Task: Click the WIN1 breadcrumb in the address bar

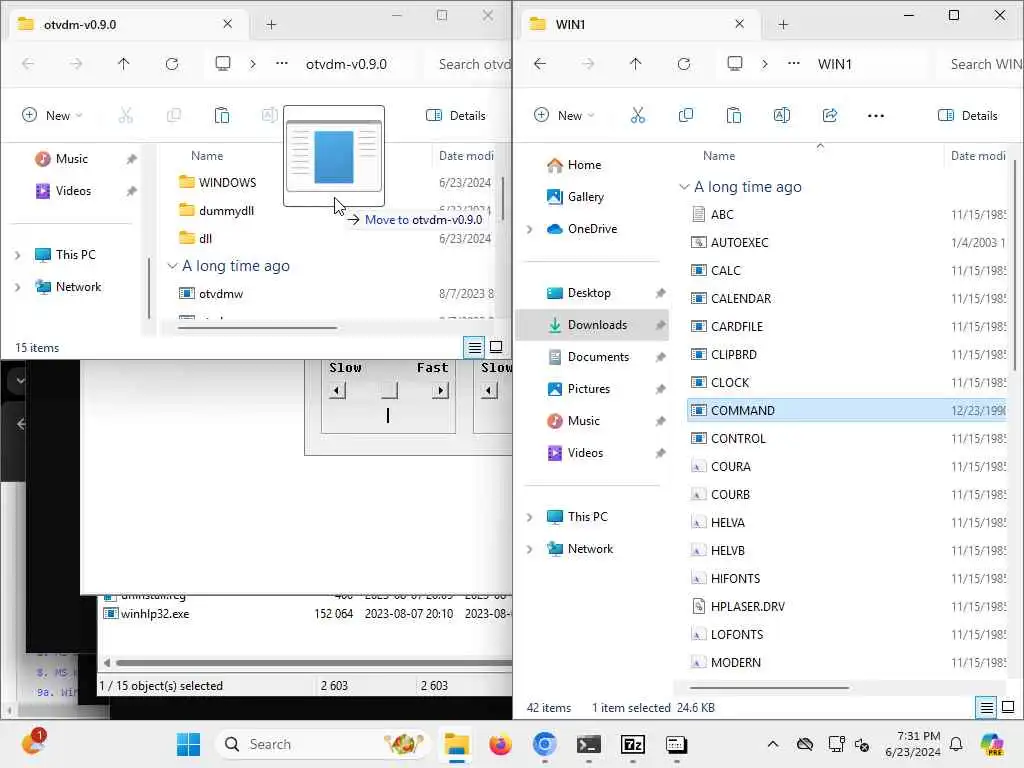Action: (834, 64)
